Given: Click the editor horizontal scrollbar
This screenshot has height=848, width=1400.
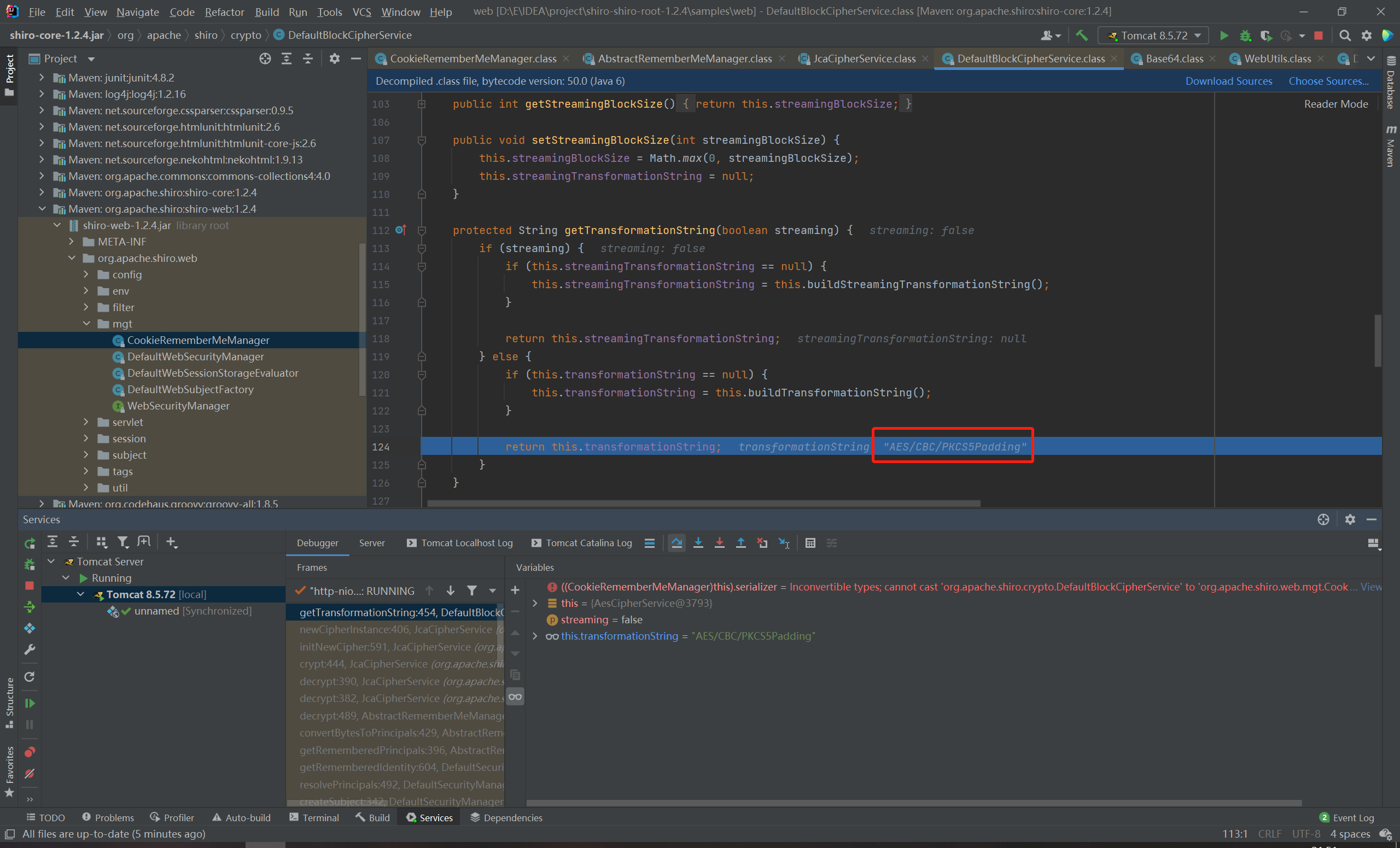Looking at the screenshot, I should click(703, 503).
